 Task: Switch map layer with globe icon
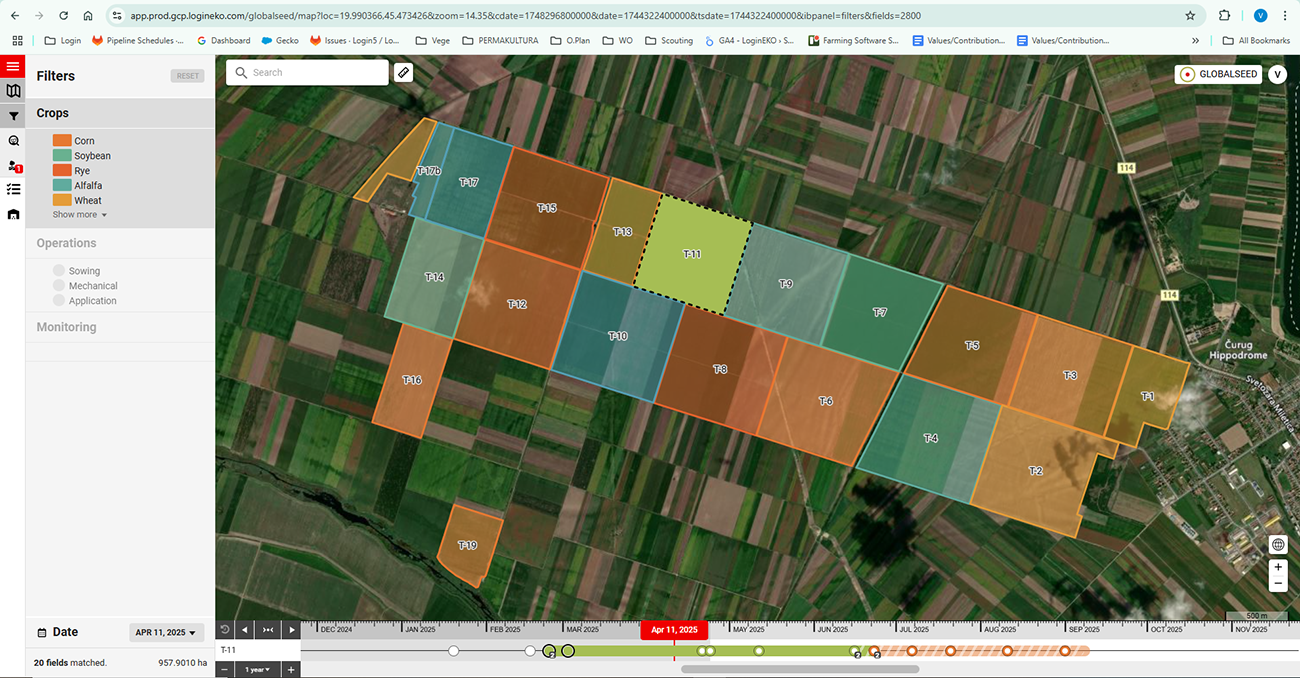click(1278, 545)
